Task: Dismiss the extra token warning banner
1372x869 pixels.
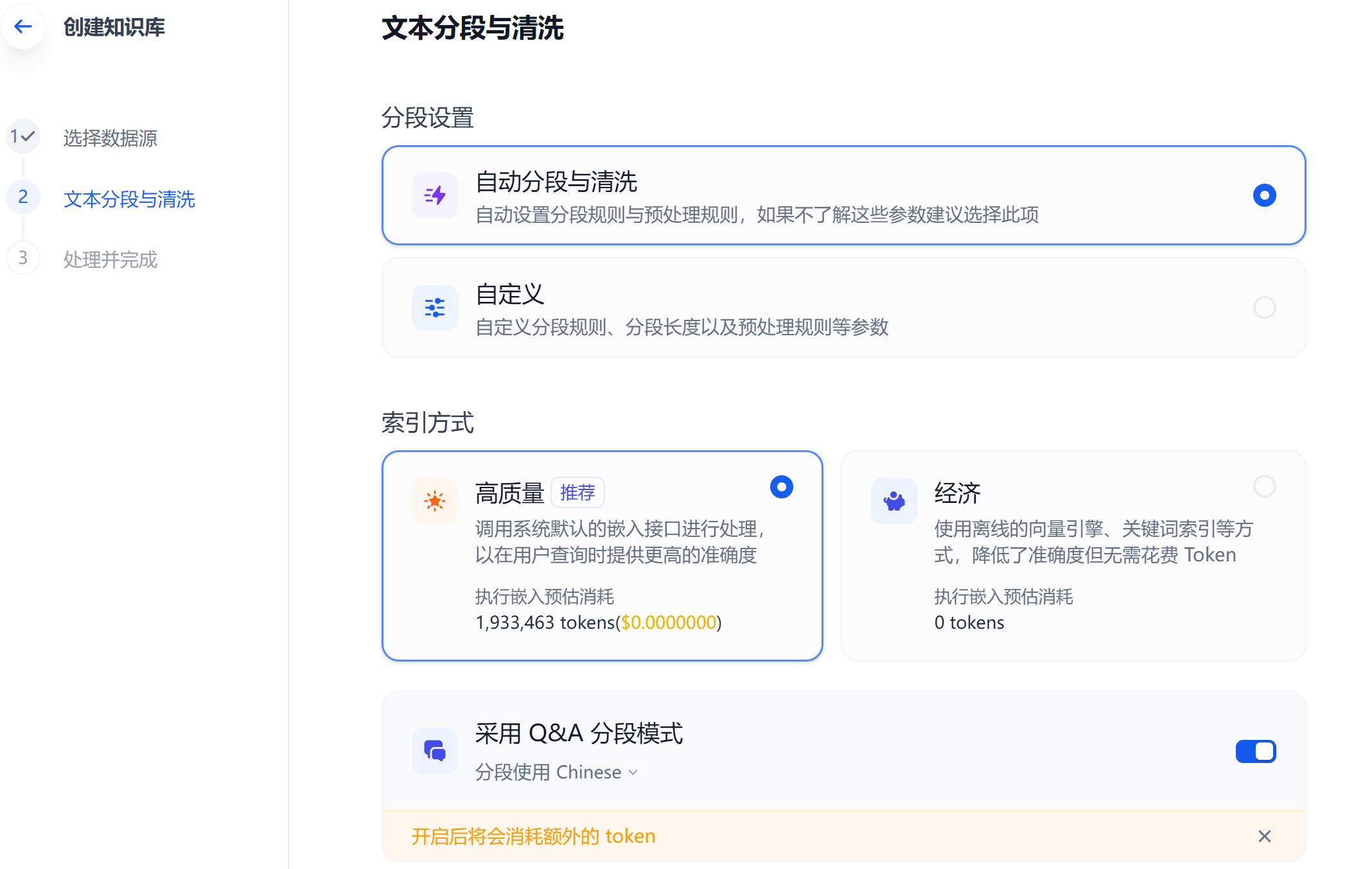Action: [1264, 836]
